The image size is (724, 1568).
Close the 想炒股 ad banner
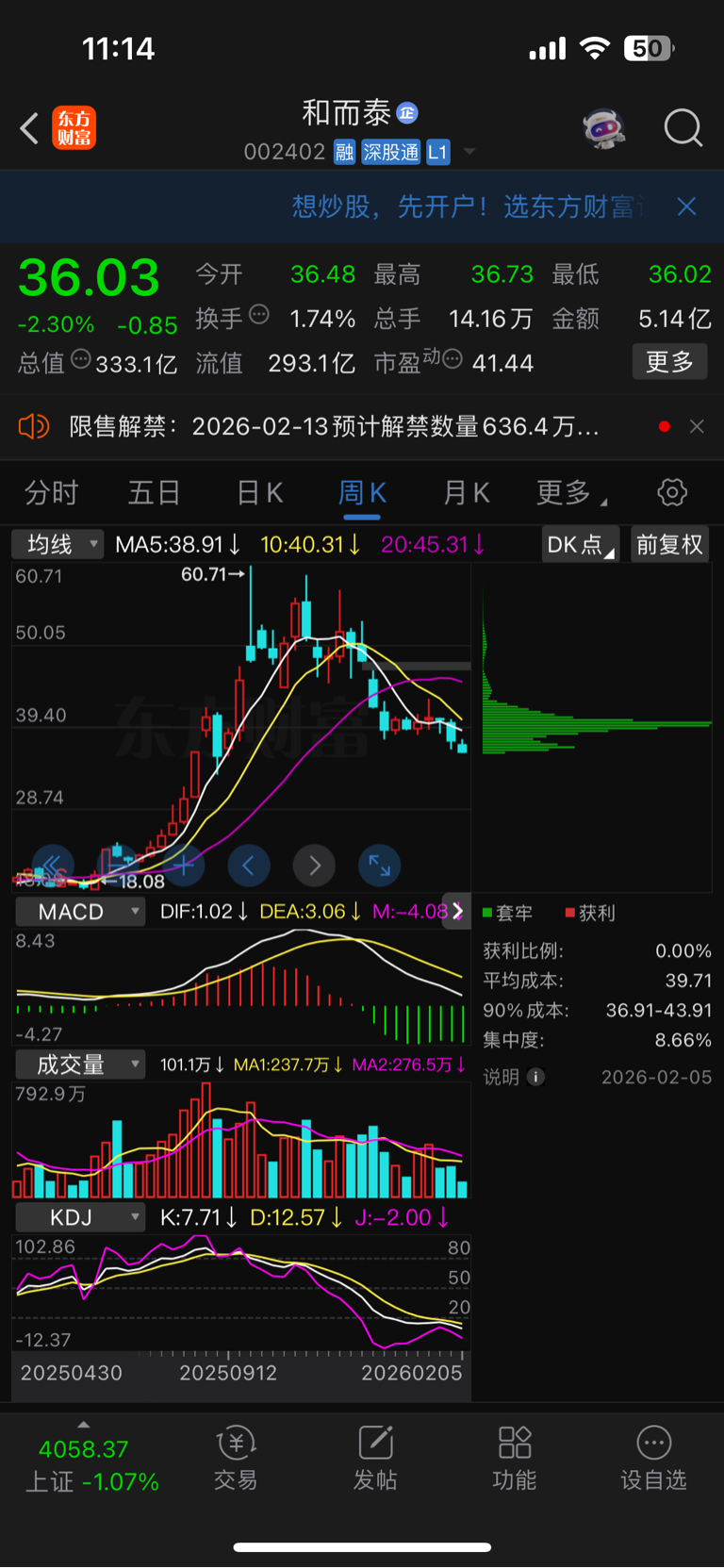pyautogui.click(x=687, y=206)
